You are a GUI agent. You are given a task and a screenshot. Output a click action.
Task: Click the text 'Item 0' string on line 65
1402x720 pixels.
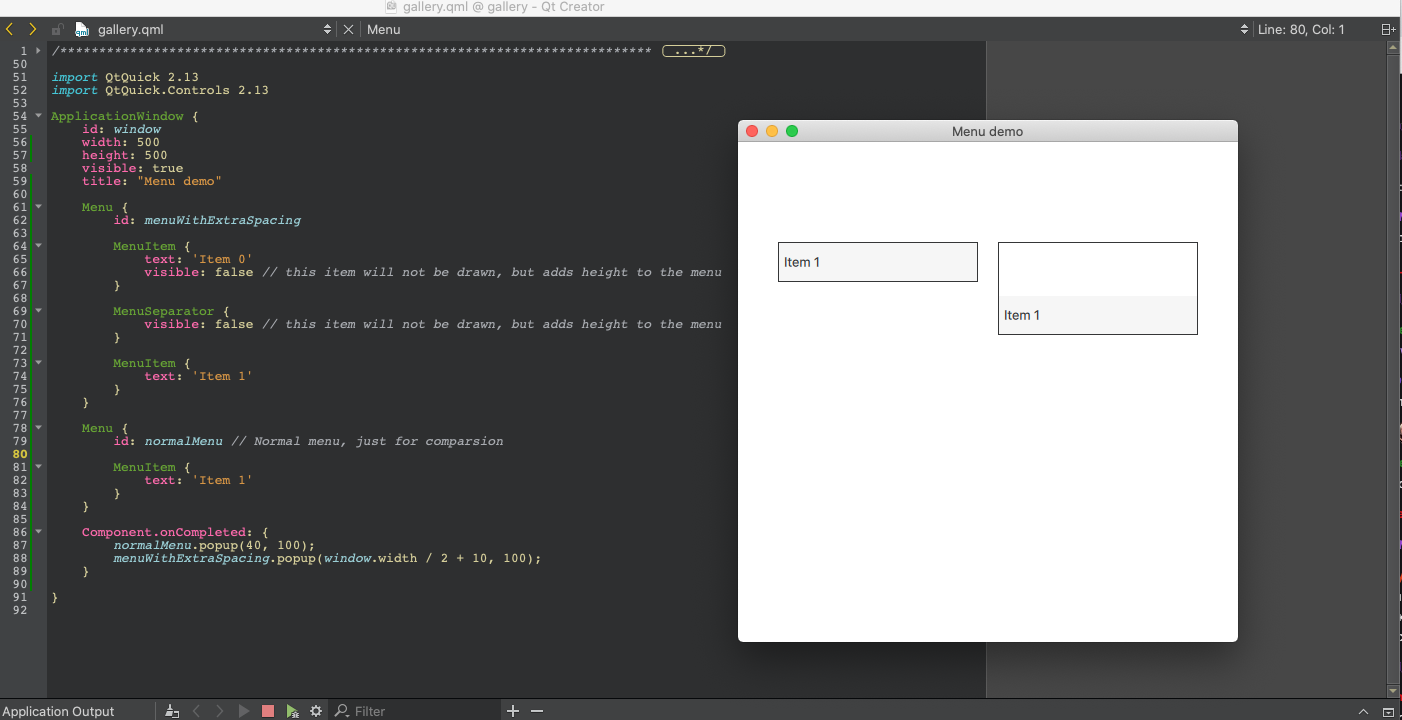(222, 259)
